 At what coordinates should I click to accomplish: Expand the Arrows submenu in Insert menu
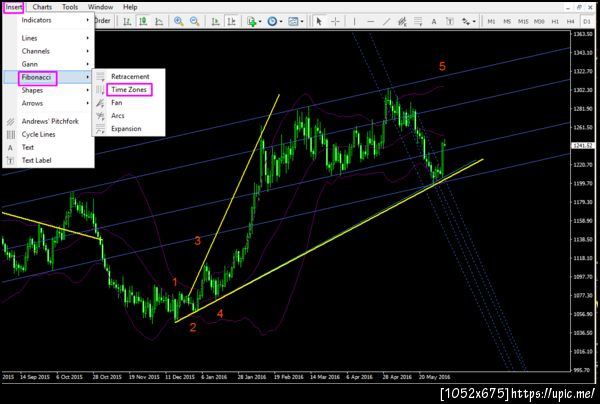(49, 103)
